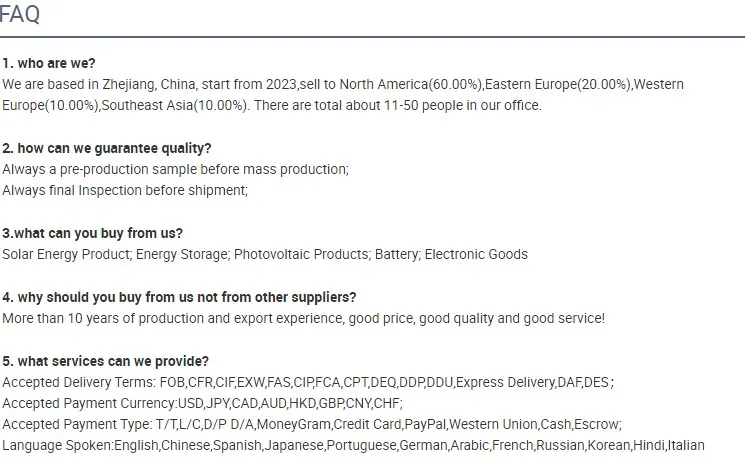Click the "Express Delivery" term
745x464 pixels.
[510, 382]
